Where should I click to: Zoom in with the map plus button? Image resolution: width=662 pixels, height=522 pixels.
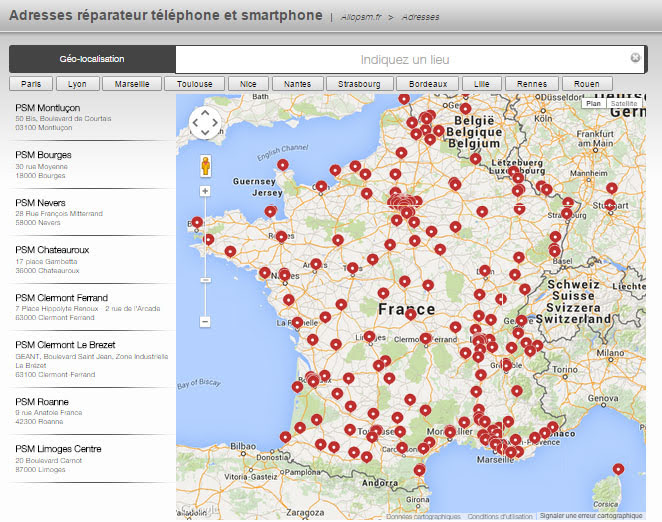[205, 191]
